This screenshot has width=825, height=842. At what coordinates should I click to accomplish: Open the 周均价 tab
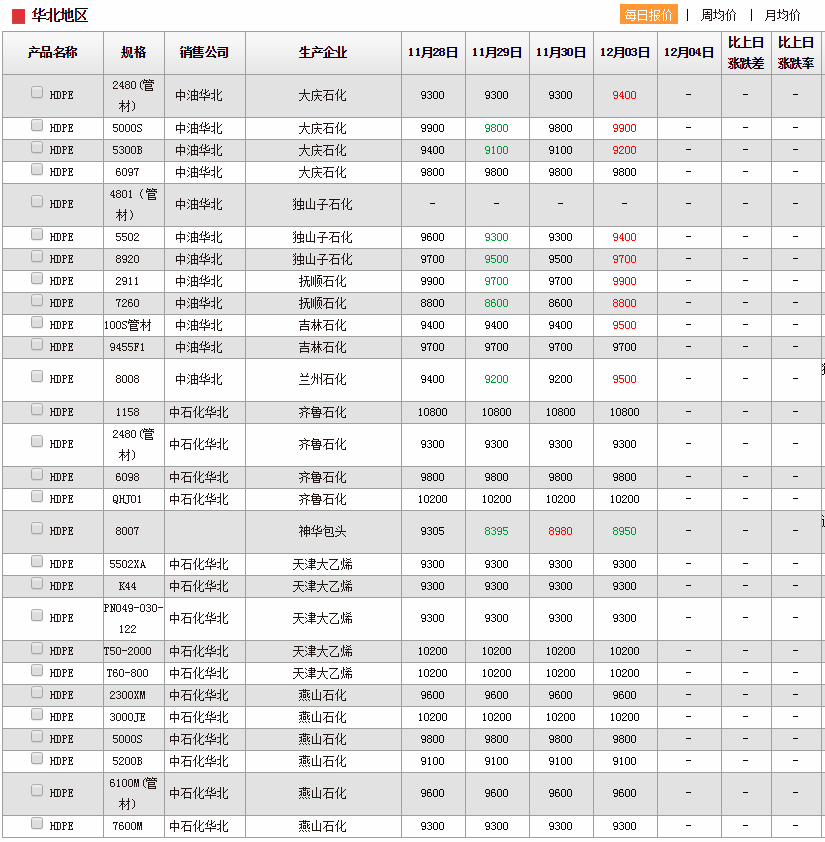pos(718,15)
